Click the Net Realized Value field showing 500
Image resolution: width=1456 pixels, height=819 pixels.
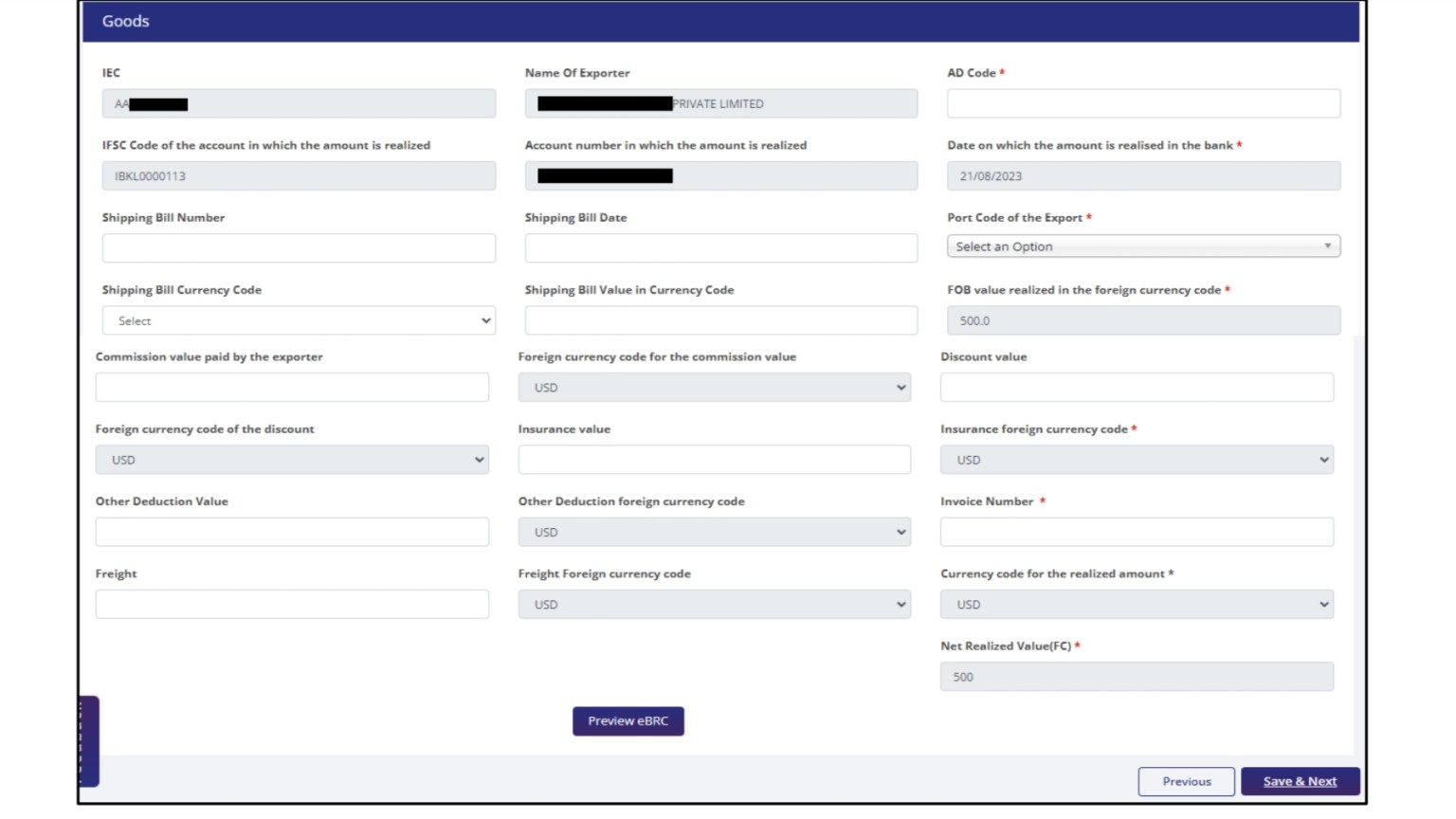[x=1136, y=676]
